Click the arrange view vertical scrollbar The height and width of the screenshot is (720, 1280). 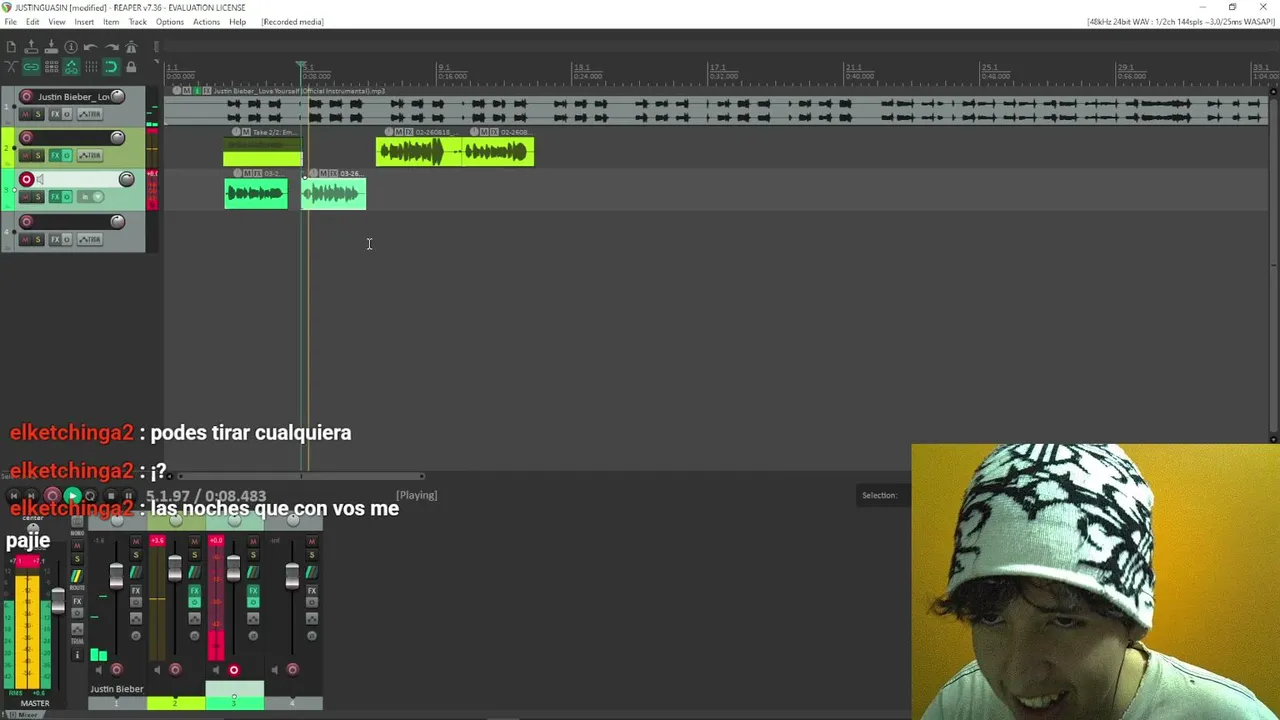[1273, 265]
